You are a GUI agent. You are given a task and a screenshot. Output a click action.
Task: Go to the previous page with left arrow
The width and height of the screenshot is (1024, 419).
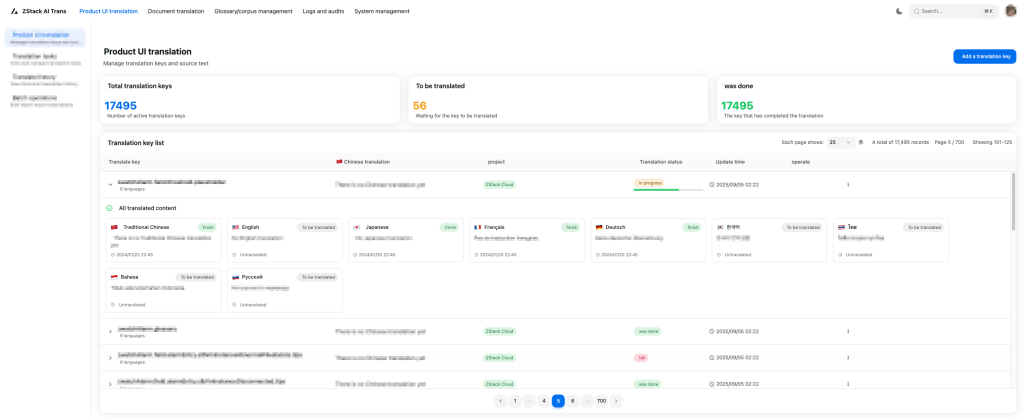pos(500,401)
